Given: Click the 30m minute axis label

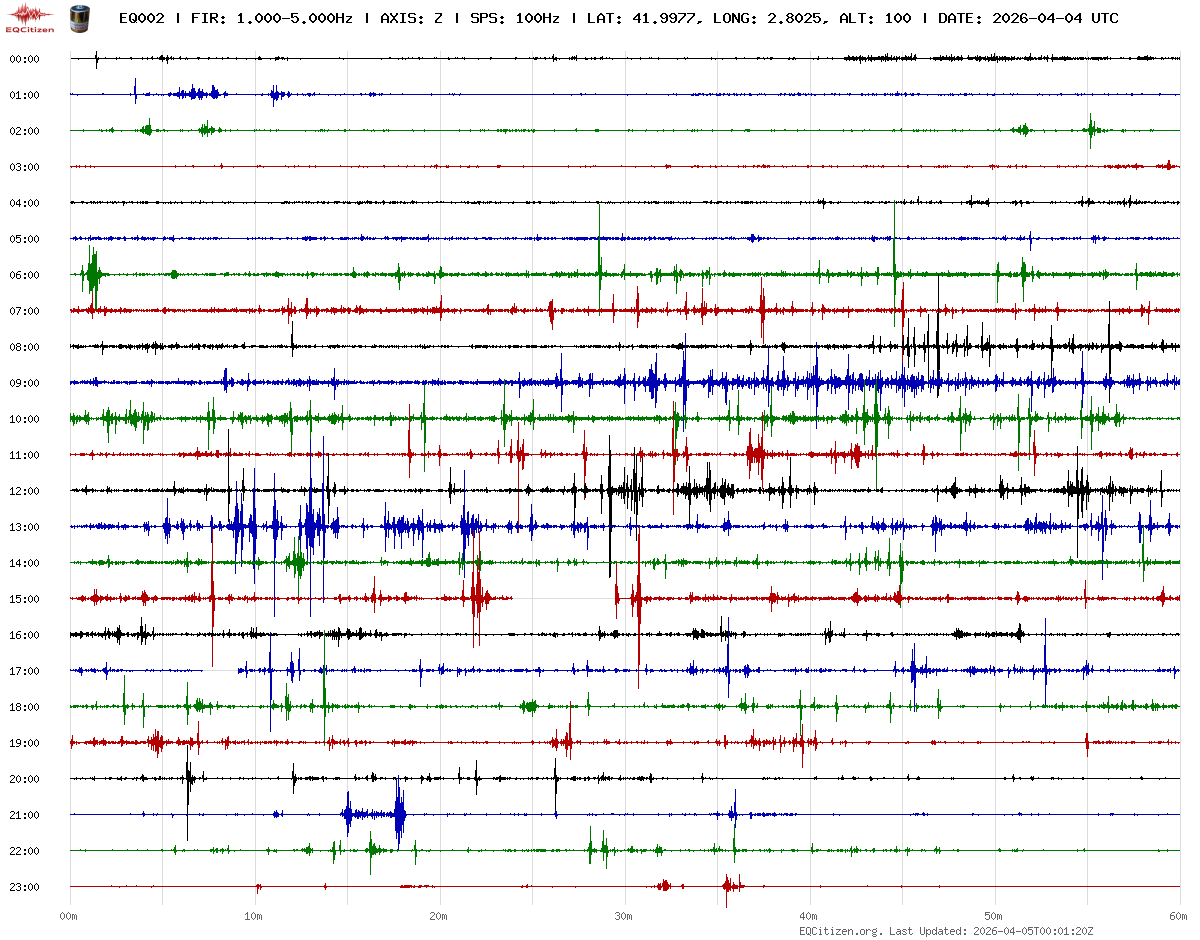Looking at the screenshot, I should (x=624, y=916).
